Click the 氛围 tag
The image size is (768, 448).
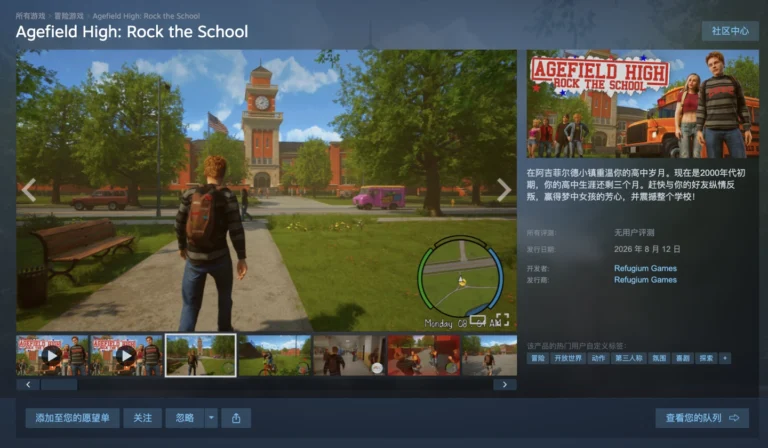tap(659, 358)
